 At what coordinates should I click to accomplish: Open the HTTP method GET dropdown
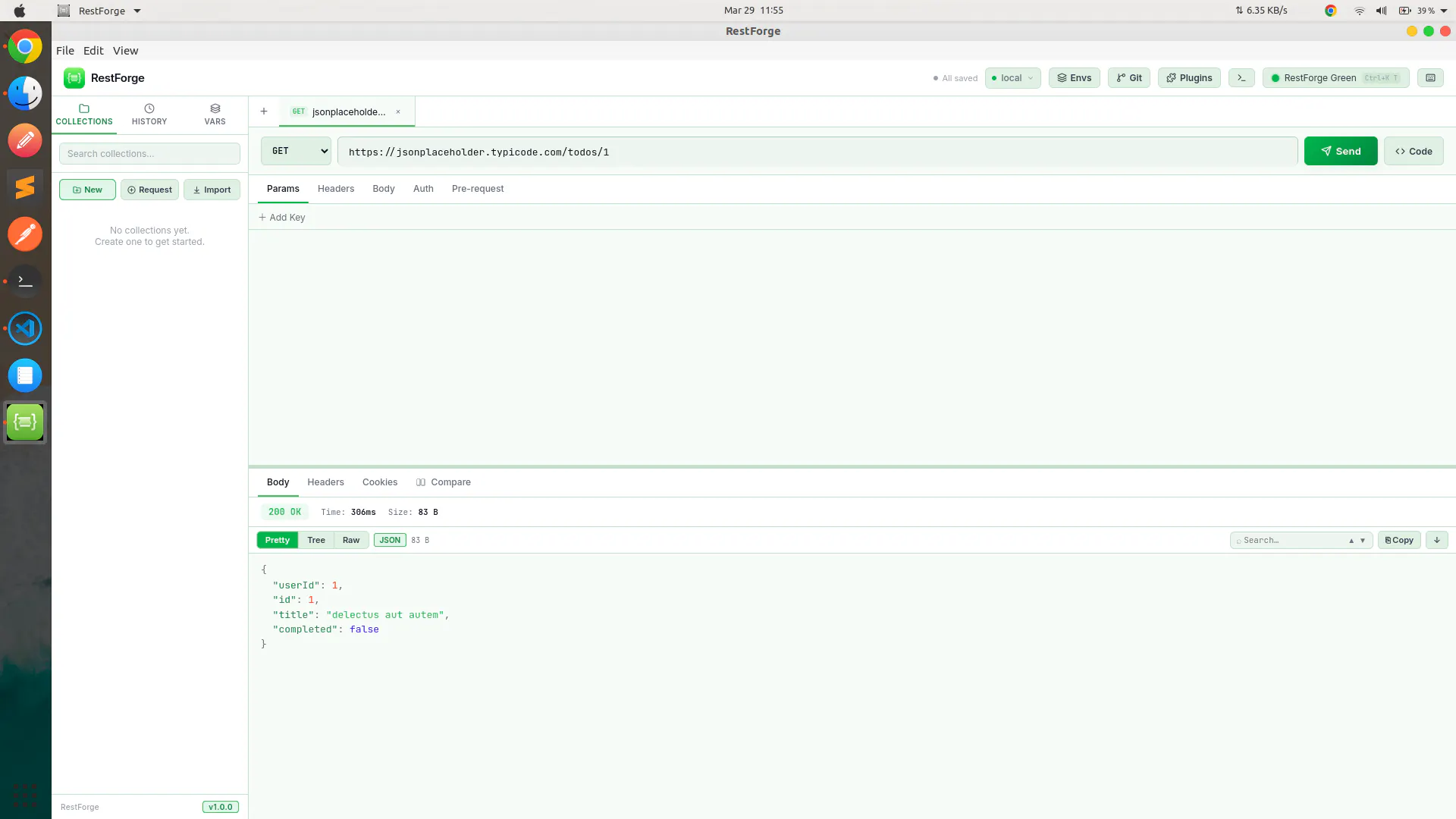click(x=297, y=151)
